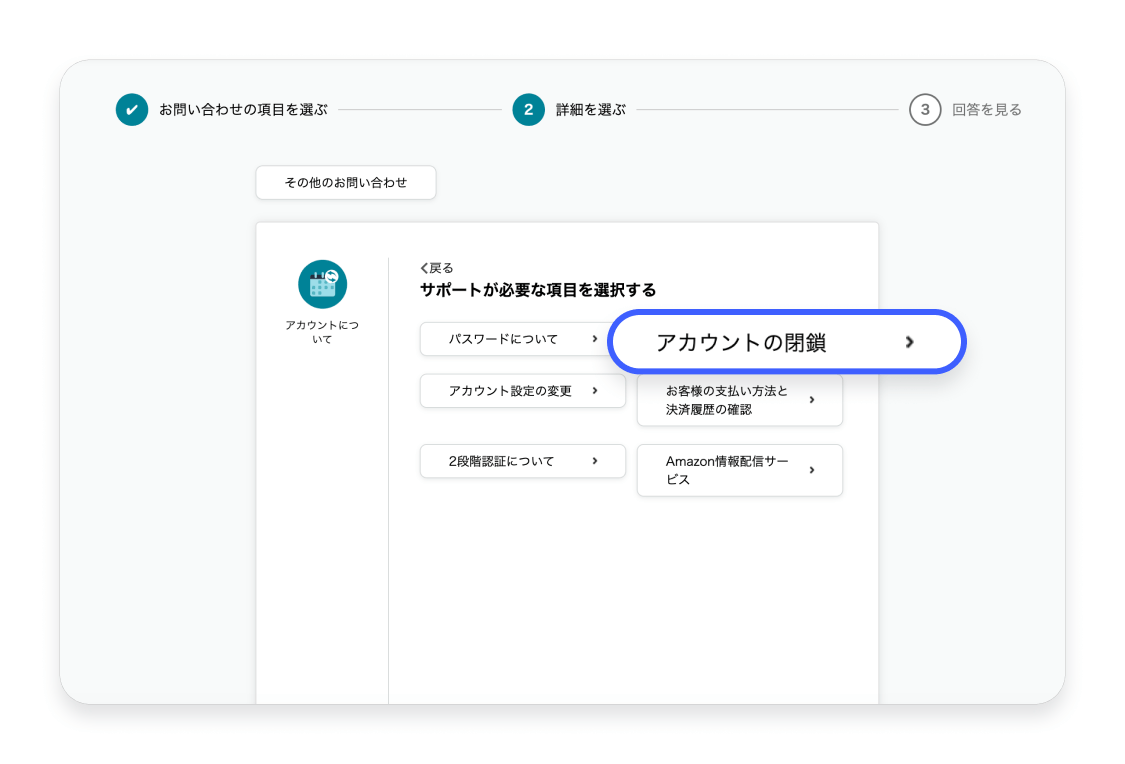Expand the アカウント設定の変更 chevron
Screen dimensions: 1125x764
pos(595,391)
